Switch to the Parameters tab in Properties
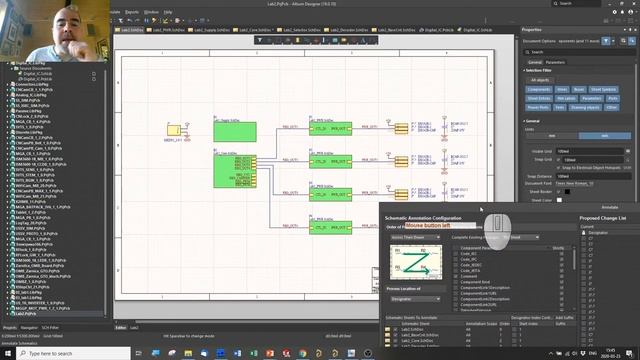Image resolution: width=640 pixels, height=360 pixels. 556,62
